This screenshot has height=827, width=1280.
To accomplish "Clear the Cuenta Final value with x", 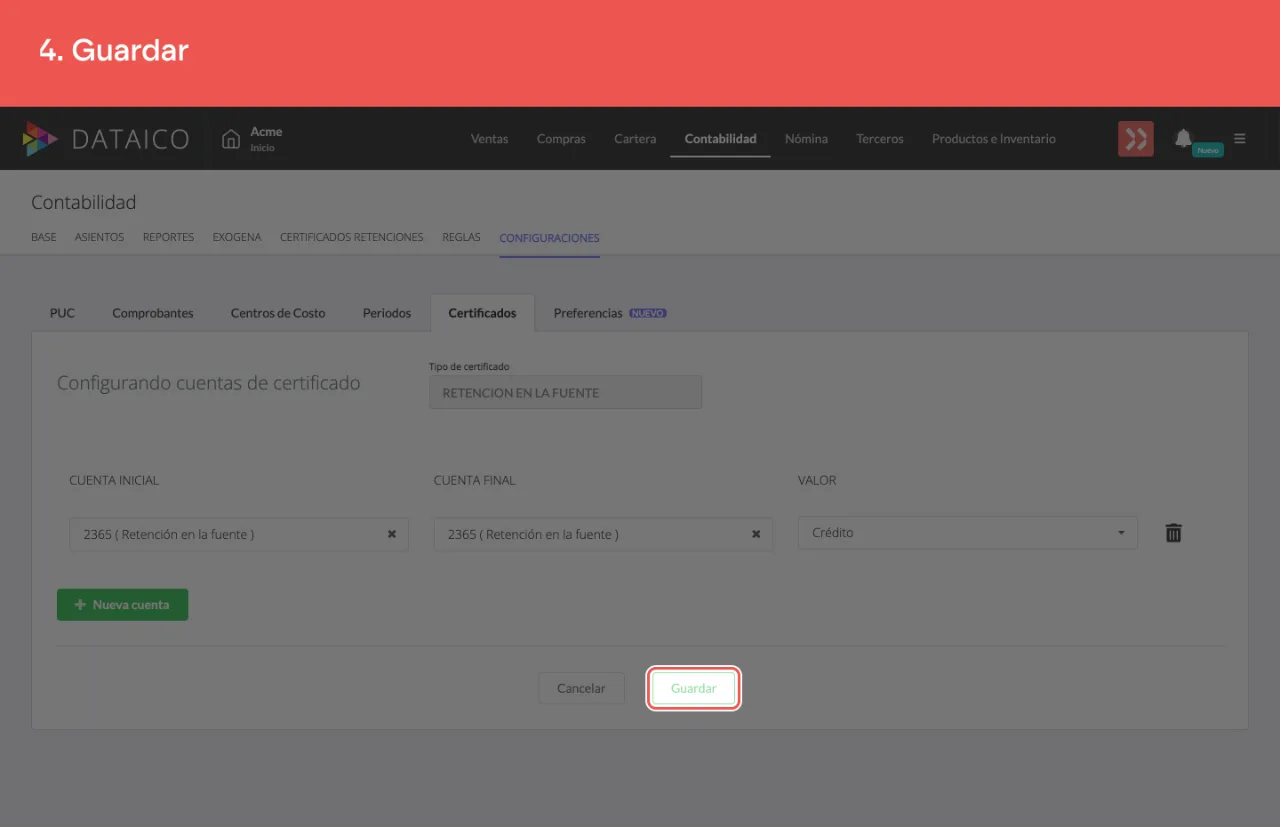I will (756, 534).
